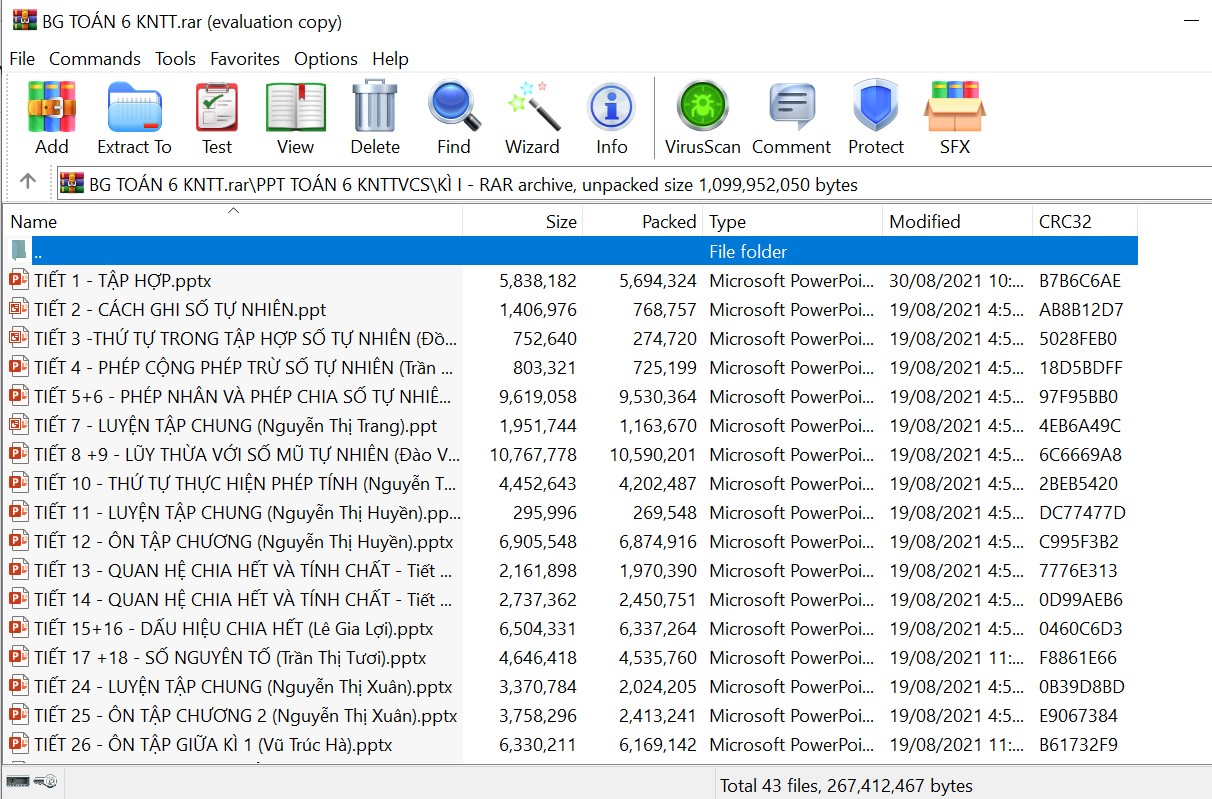Click the WinRAR title bar icon

coord(24,20)
